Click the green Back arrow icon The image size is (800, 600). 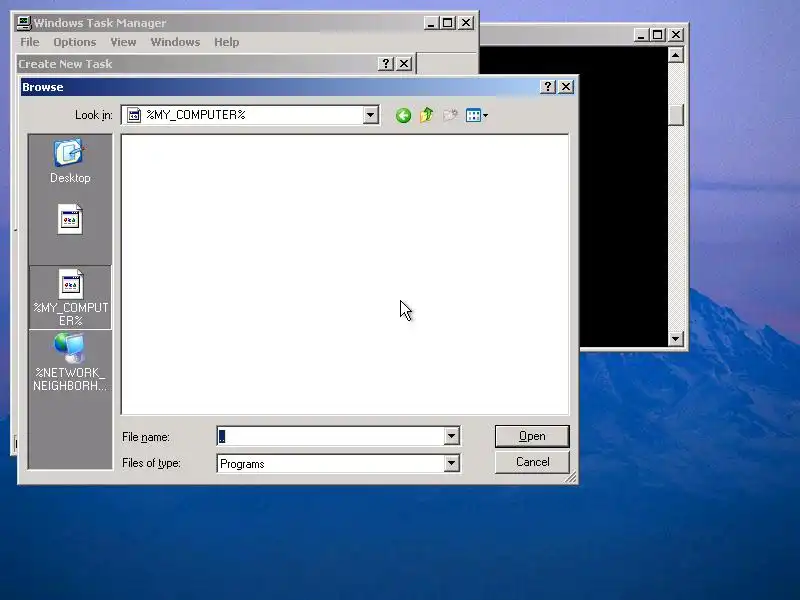click(403, 115)
